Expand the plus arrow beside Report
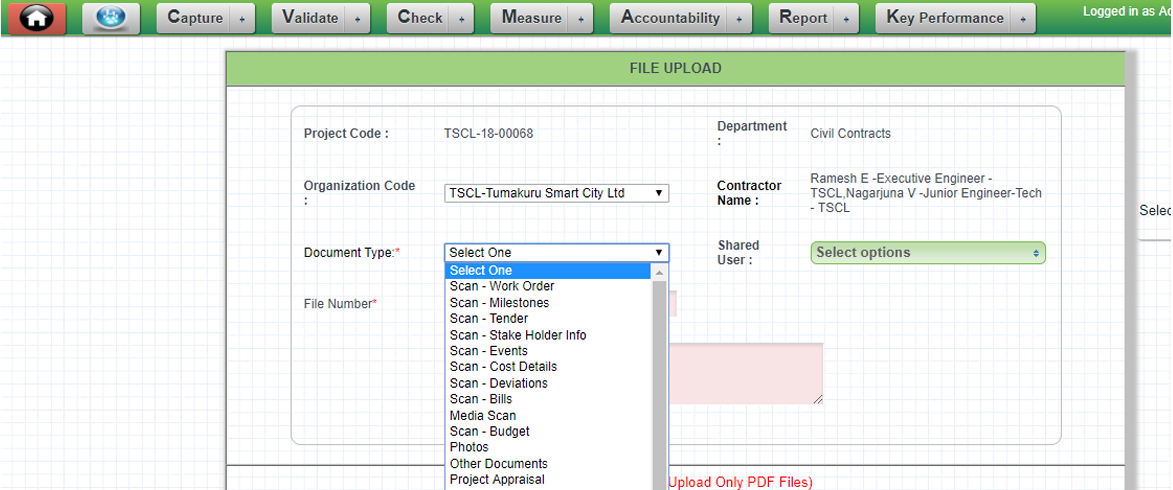The height and width of the screenshot is (490, 1173). (x=846, y=19)
